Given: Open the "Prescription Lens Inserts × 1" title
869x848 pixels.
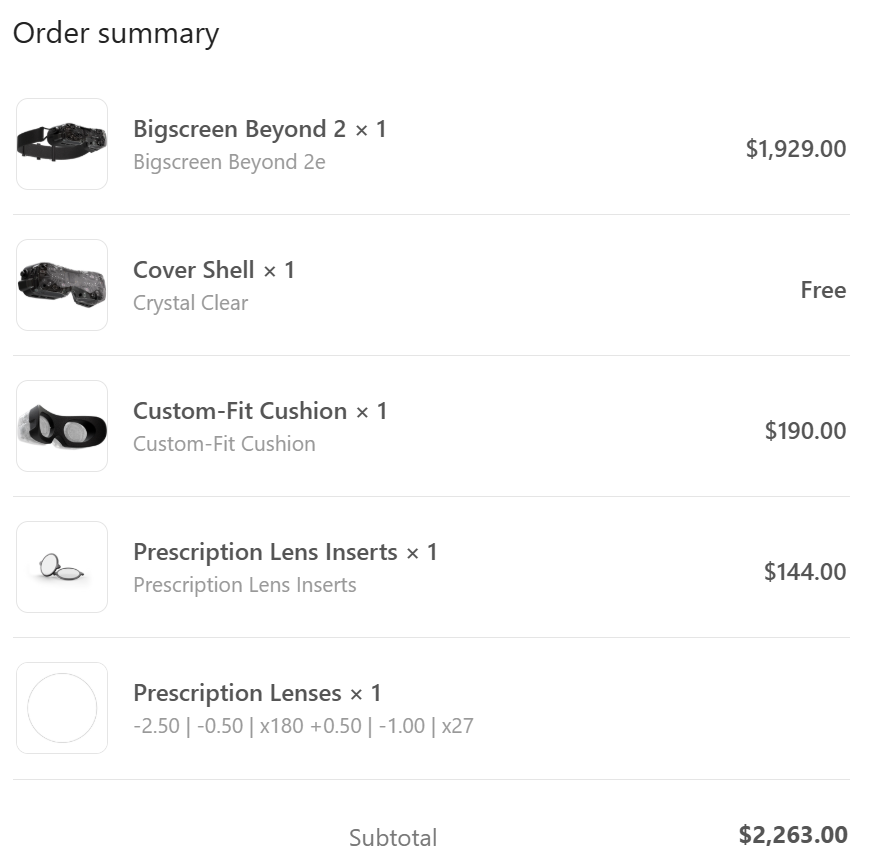Looking at the screenshot, I should click(285, 552).
